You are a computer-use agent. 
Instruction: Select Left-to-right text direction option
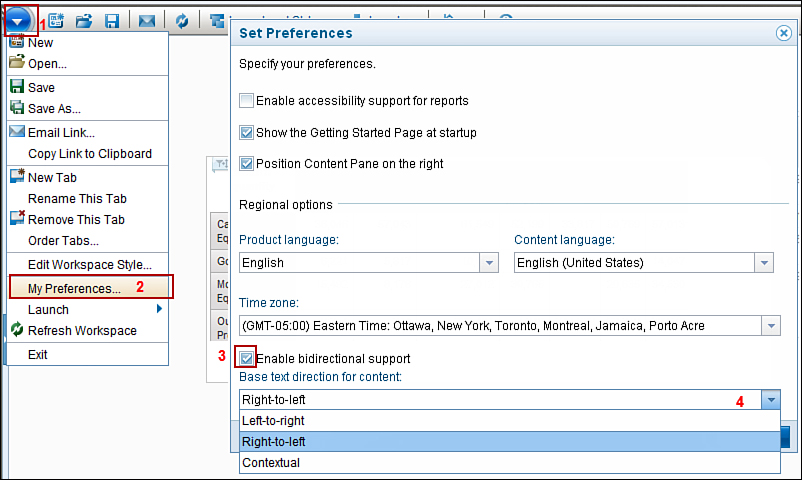point(509,421)
